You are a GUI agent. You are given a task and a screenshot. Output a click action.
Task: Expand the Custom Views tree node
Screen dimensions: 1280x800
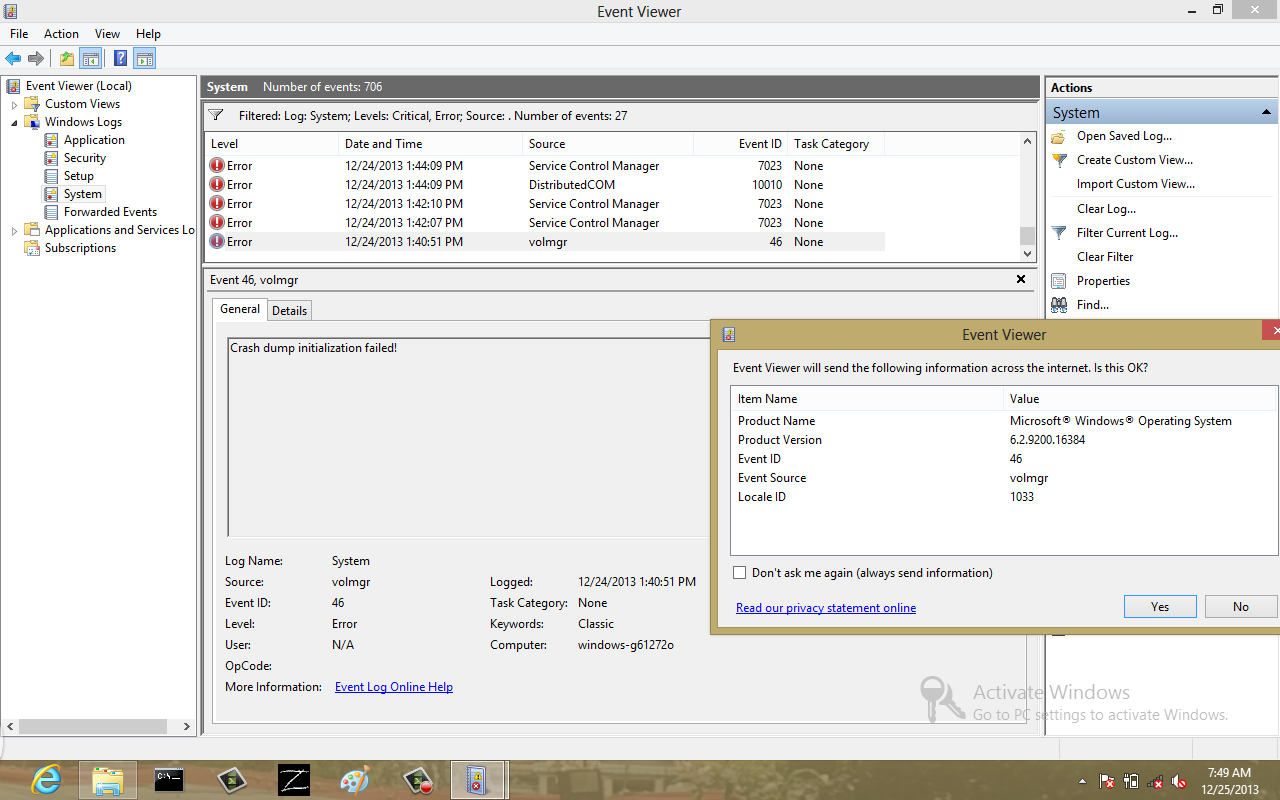14,103
